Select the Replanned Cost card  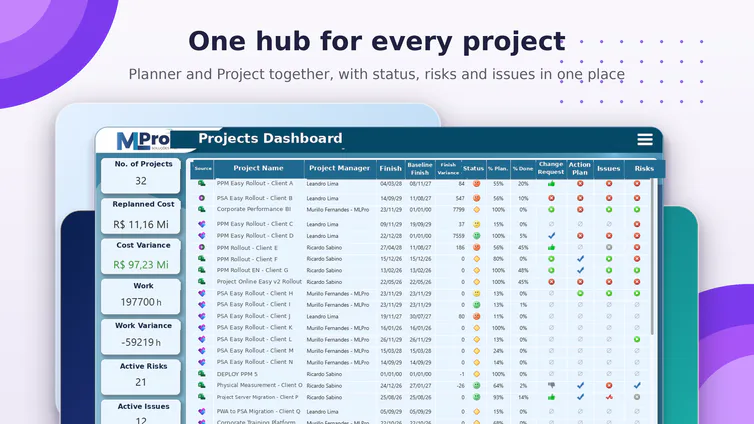pos(141,215)
